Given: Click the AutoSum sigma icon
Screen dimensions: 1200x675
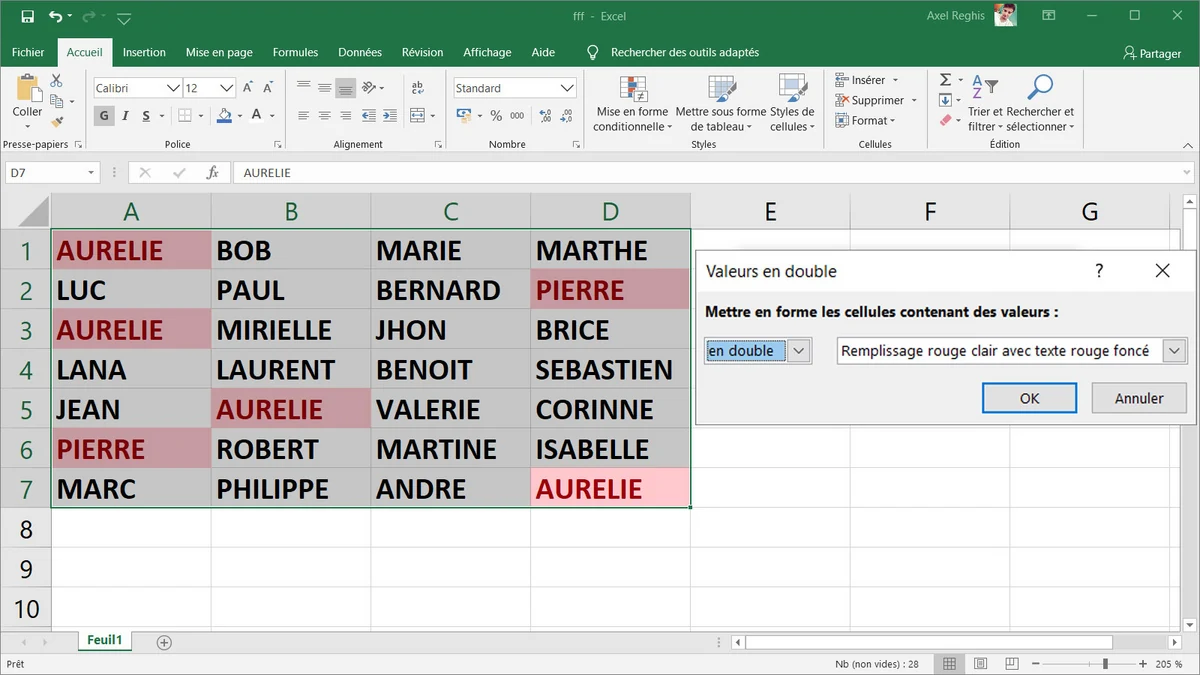Looking at the screenshot, I should click(x=943, y=78).
